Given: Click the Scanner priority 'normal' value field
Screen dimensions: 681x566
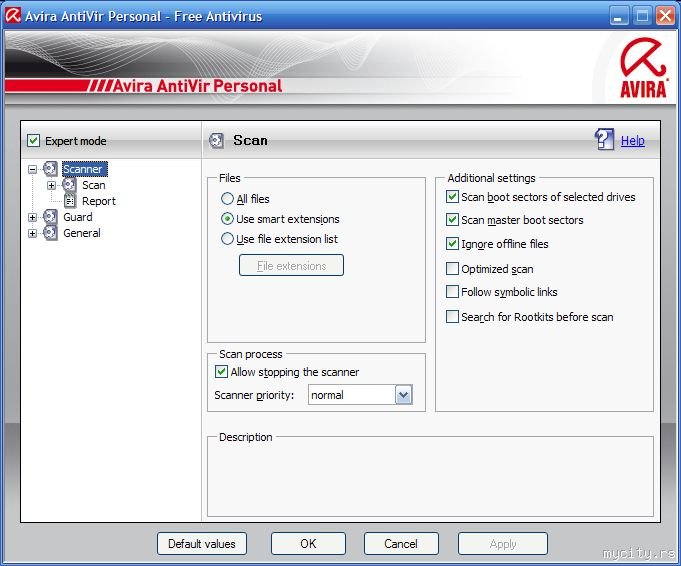Looking at the screenshot, I should (x=352, y=395).
